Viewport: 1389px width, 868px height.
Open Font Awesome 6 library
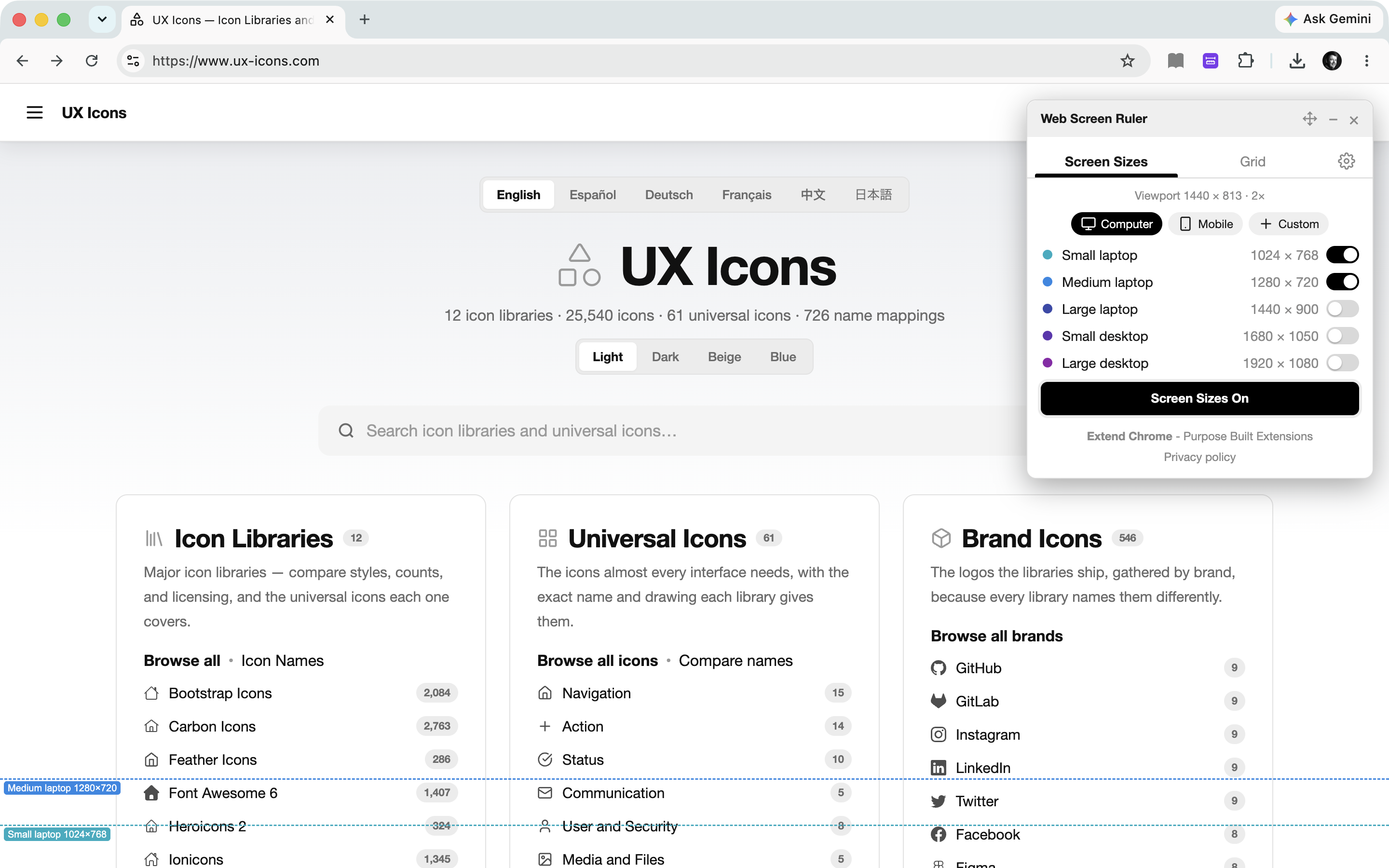[301, 793]
